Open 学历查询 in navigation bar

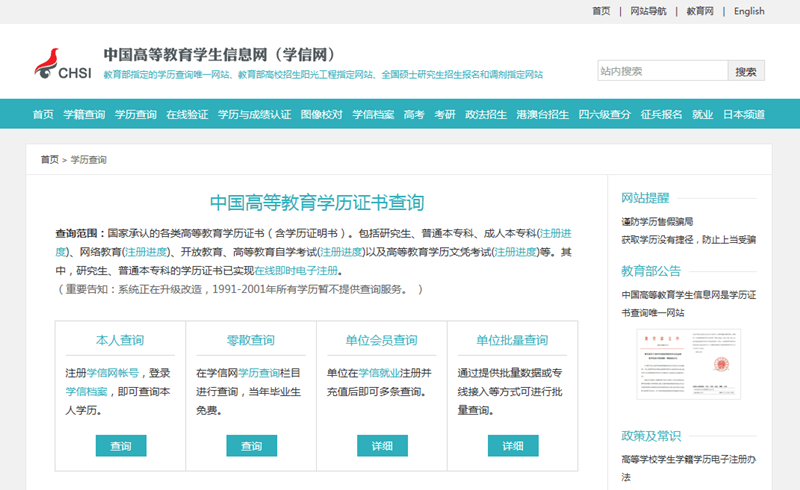pos(135,114)
